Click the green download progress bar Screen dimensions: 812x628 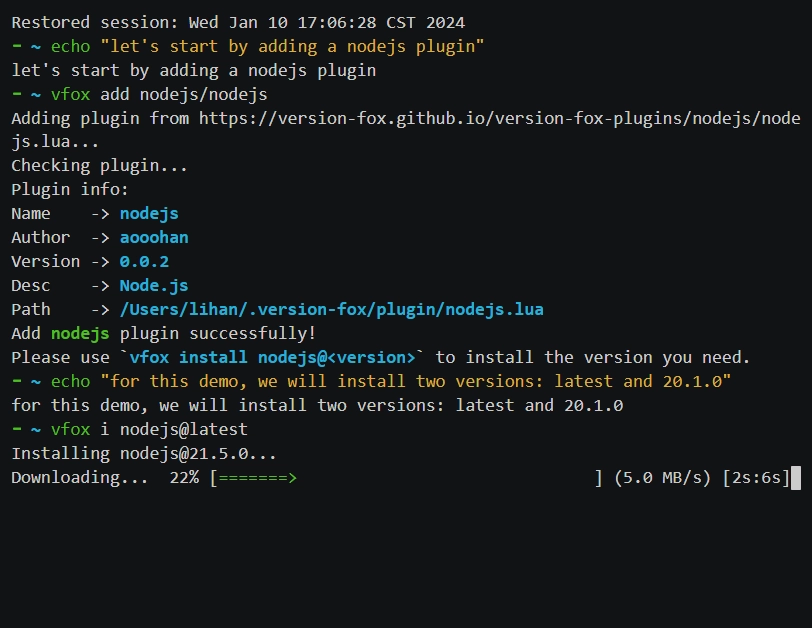[x=257, y=478]
